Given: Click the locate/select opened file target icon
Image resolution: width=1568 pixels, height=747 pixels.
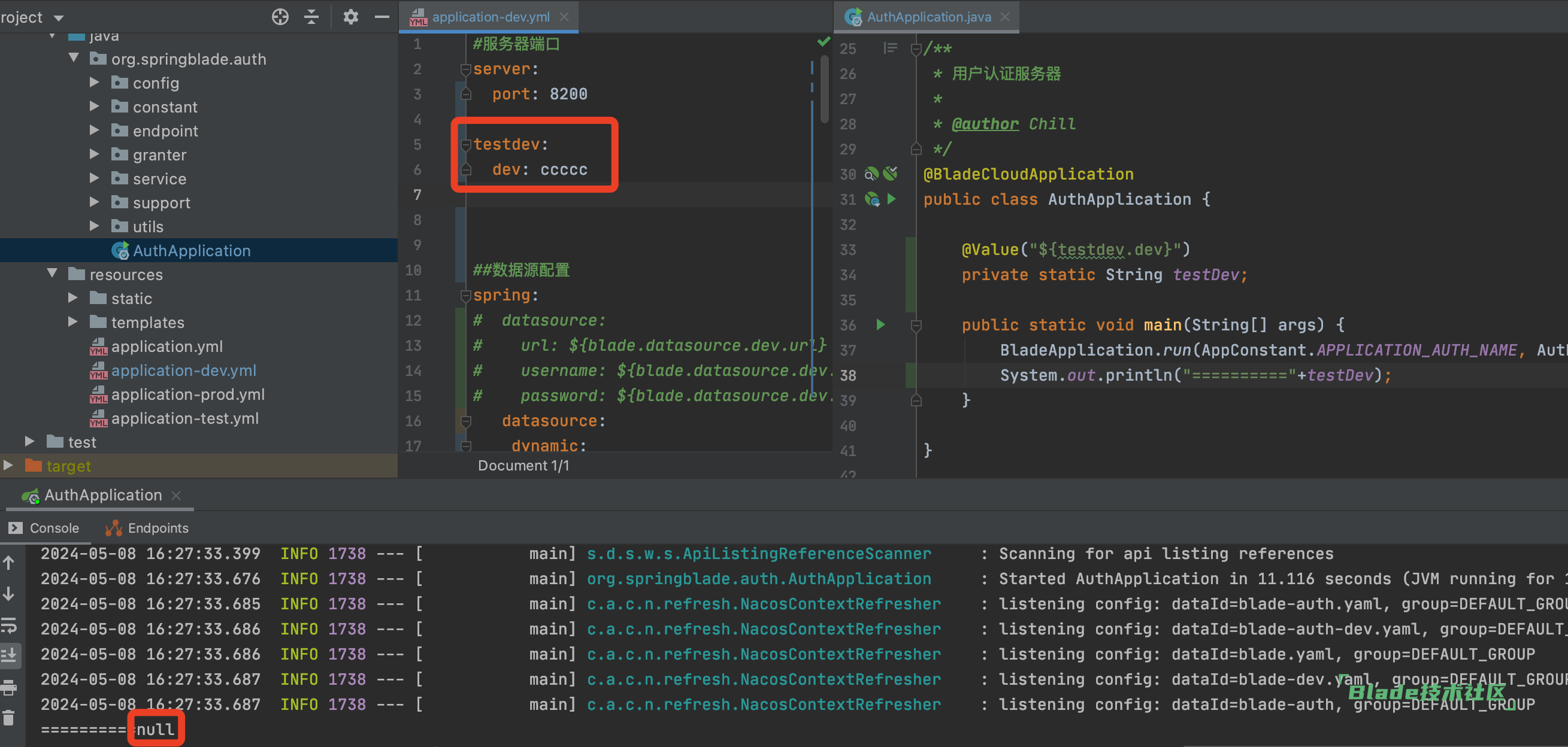Looking at the screenshot, I should tap(280, 16).
